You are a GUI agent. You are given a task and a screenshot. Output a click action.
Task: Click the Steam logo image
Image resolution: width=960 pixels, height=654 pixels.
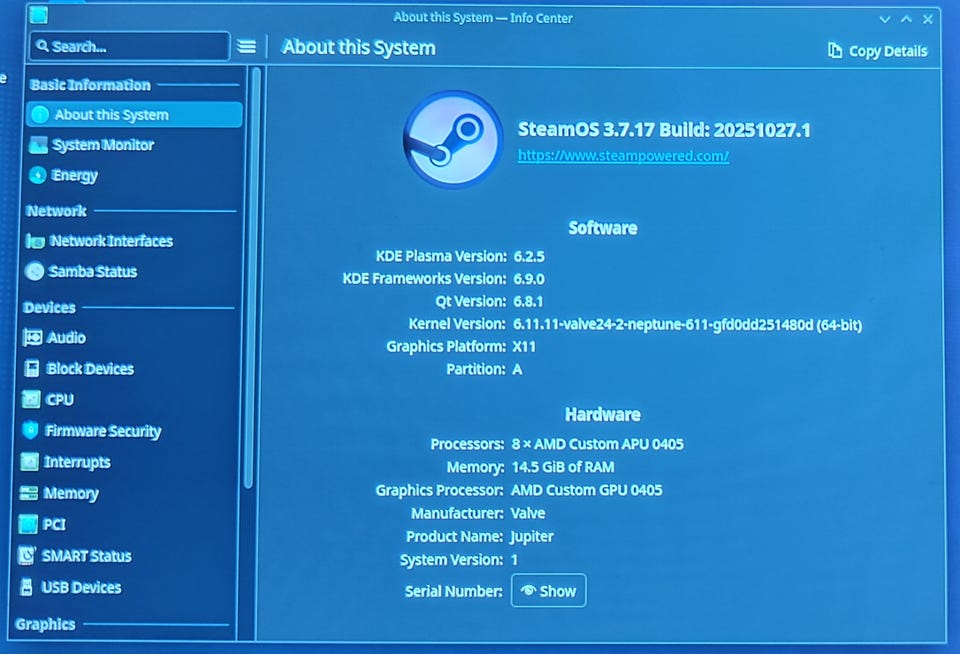452,140
